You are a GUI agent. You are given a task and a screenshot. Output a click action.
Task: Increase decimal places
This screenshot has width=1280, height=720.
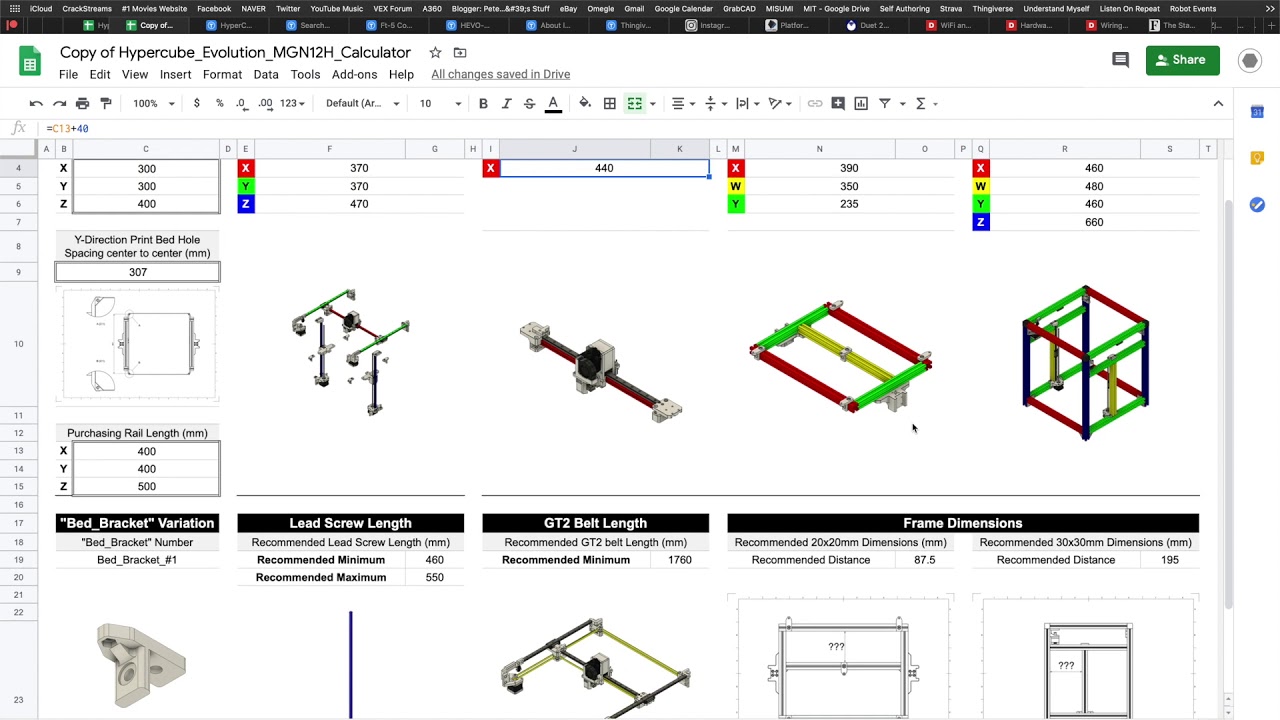[265, 103]
